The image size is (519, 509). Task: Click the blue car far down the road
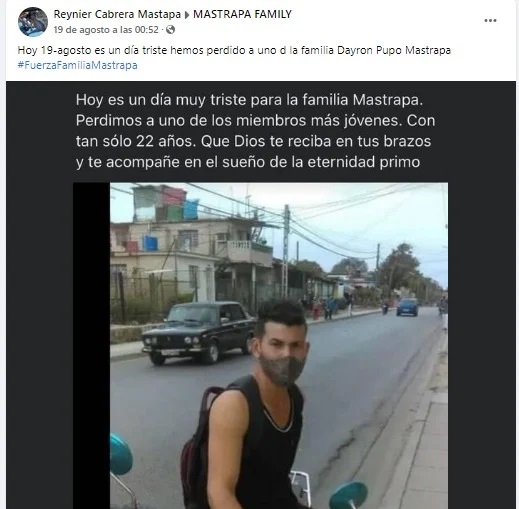tap(407, 307)
